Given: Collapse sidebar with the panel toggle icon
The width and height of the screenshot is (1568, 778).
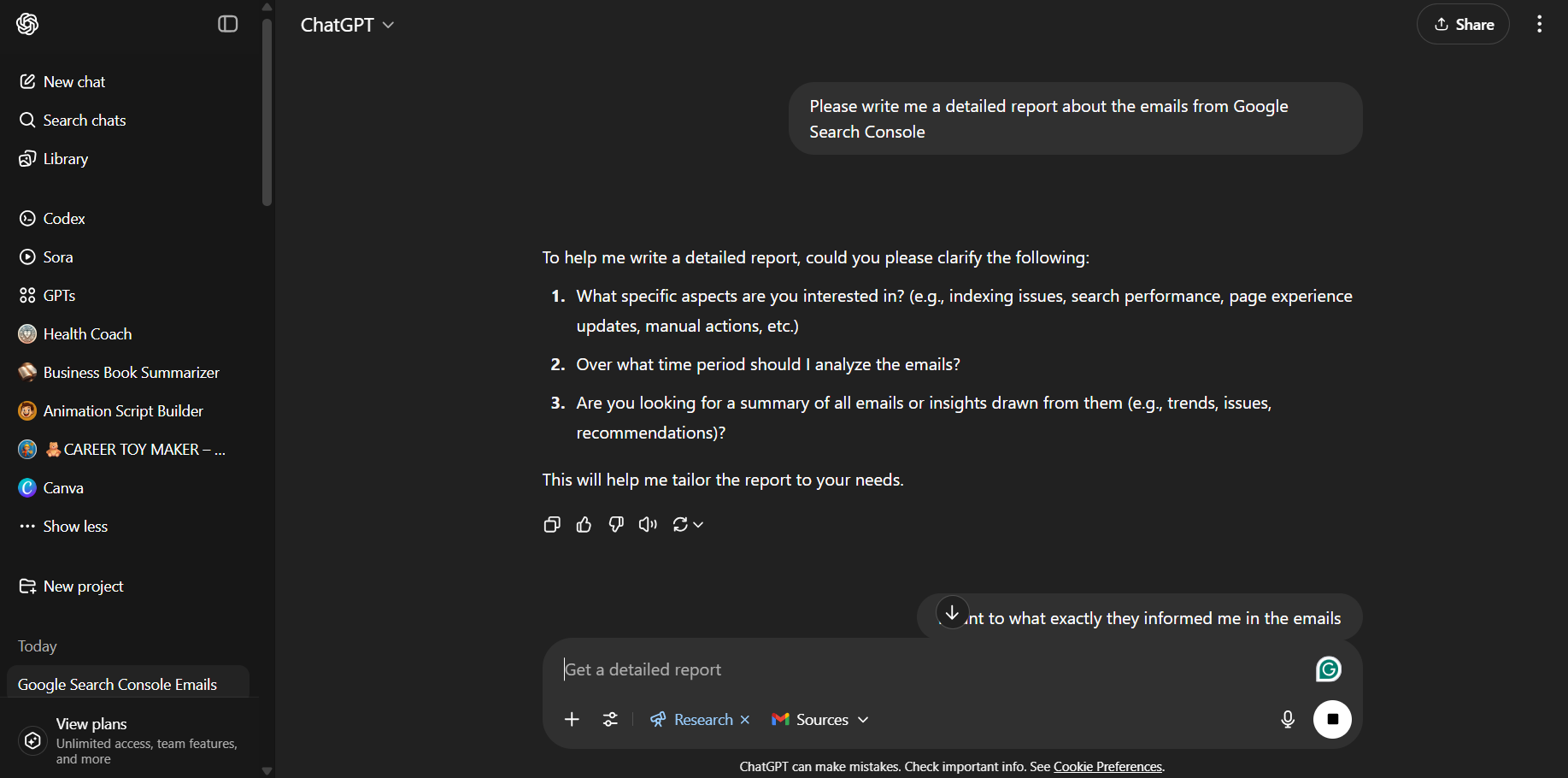Looking at the screenshot, I should (x=228, y=24).
